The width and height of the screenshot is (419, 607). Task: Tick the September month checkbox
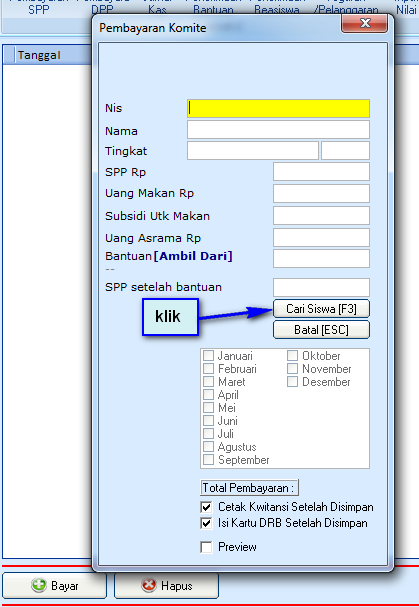(x=208, y=460)
